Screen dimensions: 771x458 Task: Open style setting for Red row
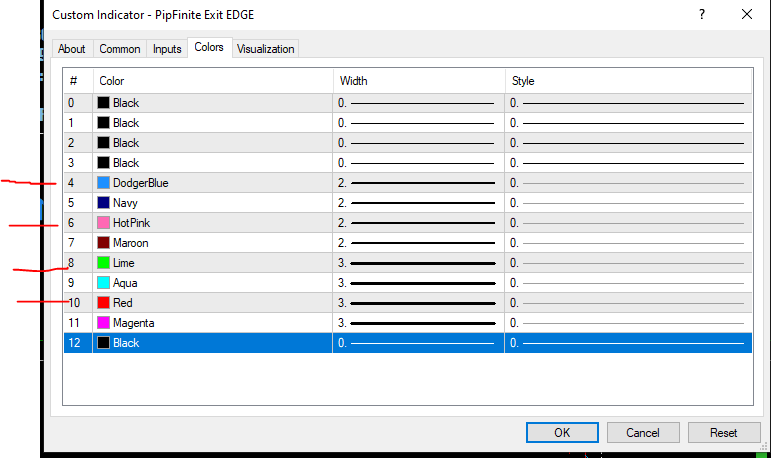[x=628, y=303]
